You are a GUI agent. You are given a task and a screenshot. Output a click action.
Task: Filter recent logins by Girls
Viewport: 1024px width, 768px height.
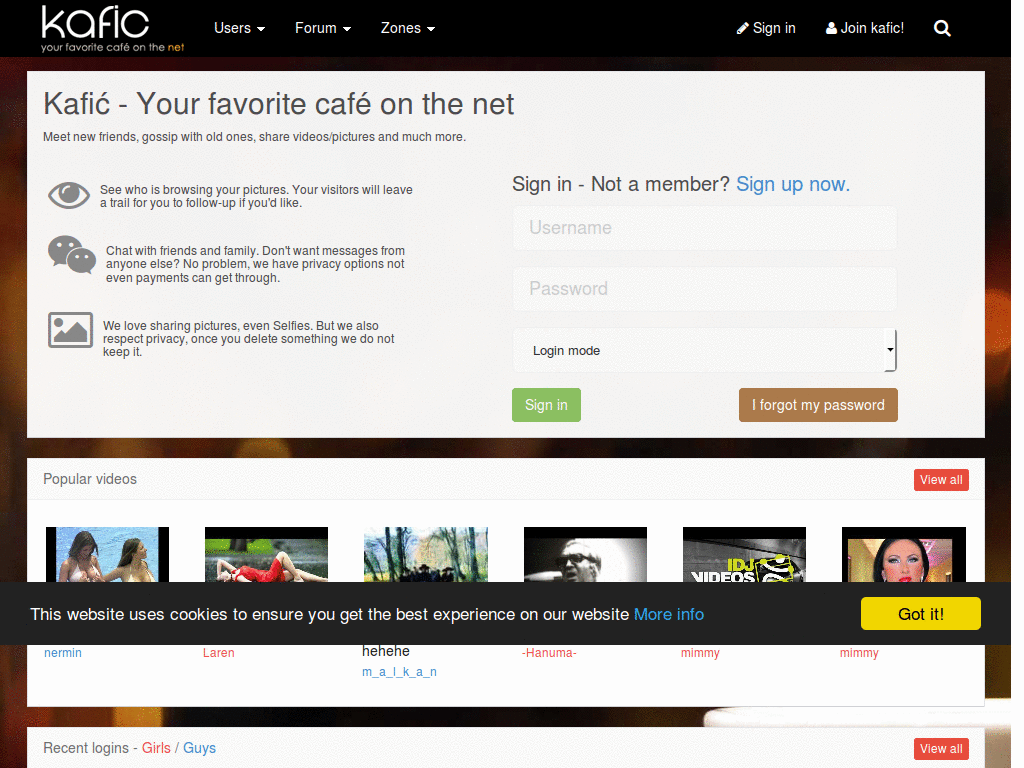coord(156,748)
